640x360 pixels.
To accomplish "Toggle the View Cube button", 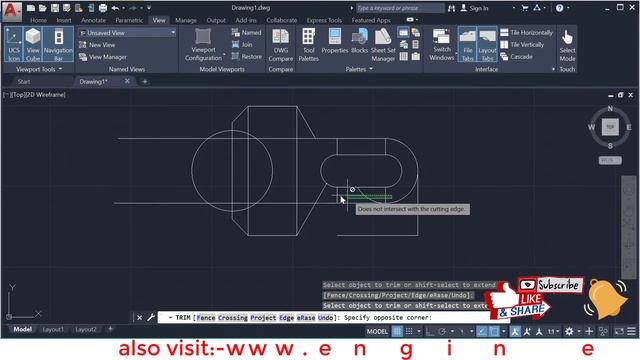I will (33, 44).
